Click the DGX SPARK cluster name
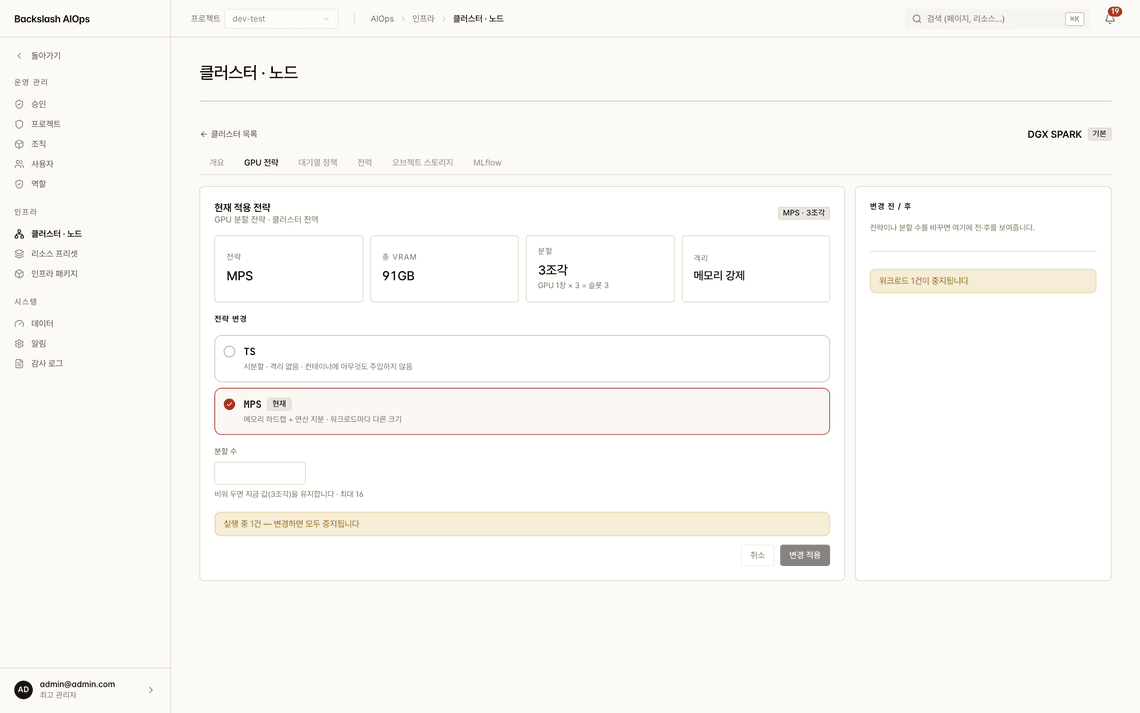 tap(1054, 134)
